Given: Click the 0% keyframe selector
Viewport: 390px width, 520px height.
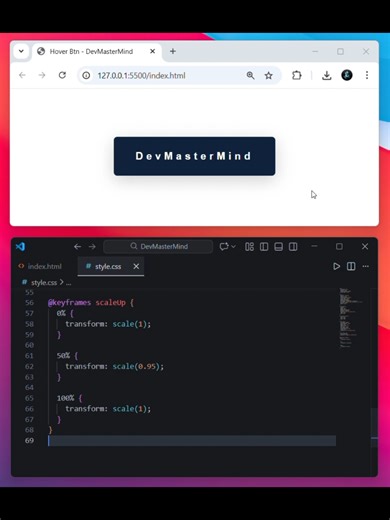Looking at the screenshot, I should coord(61,313).
